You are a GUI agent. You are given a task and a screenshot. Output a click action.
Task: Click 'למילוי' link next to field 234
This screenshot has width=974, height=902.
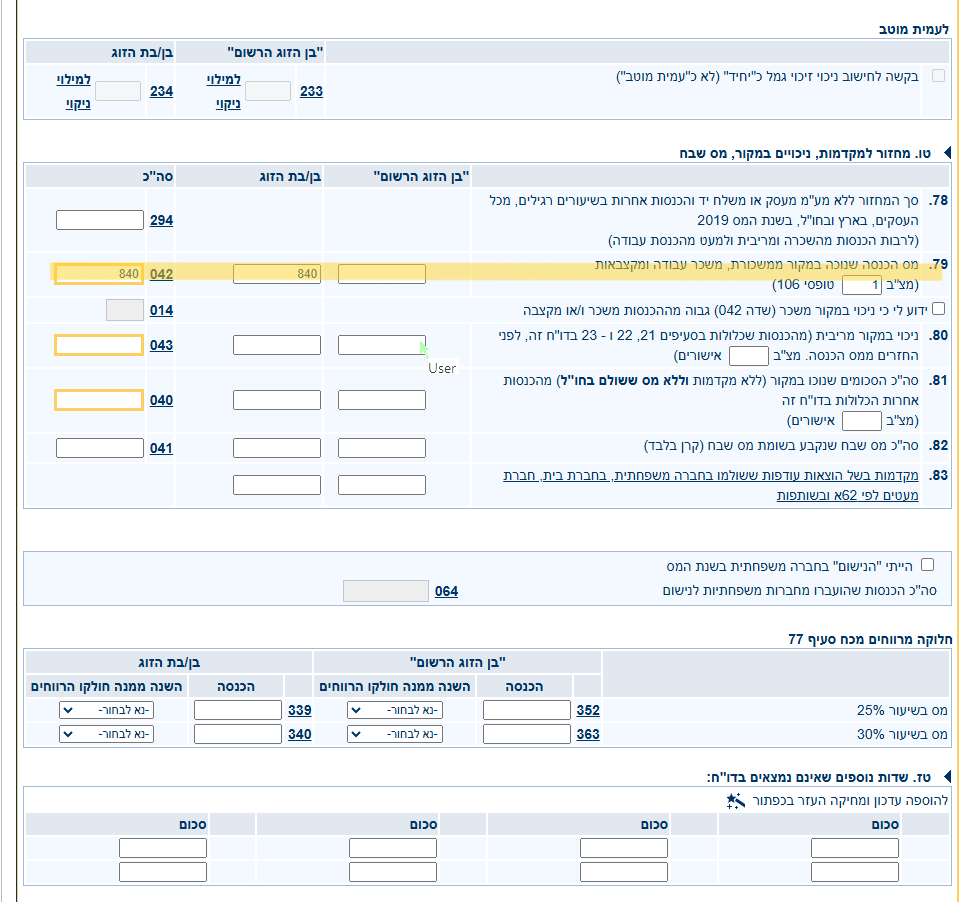coord(74,80)
